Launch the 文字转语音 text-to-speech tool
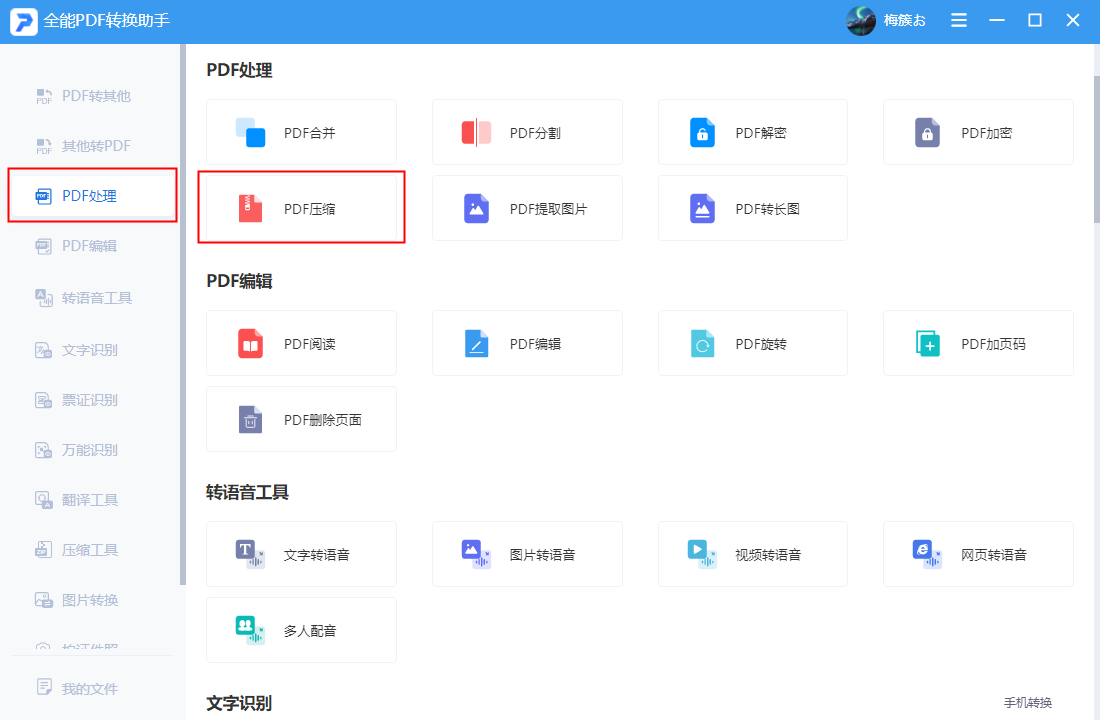Viewport: 1100px width, 720px height. [x=301, y=554]
